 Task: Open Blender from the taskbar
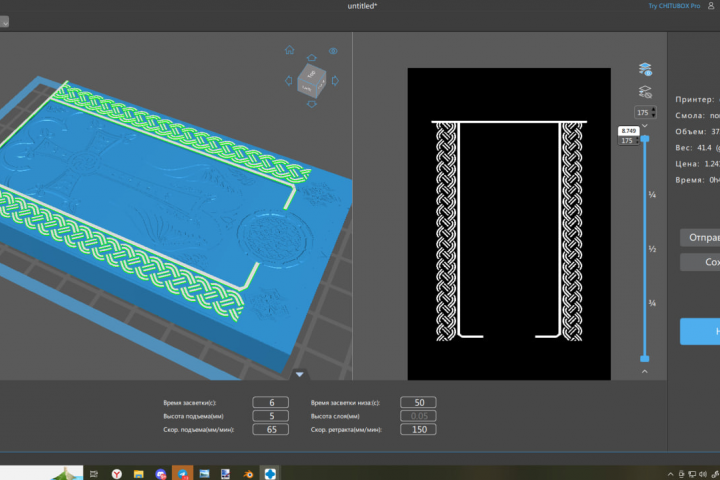tap(248, 474)
